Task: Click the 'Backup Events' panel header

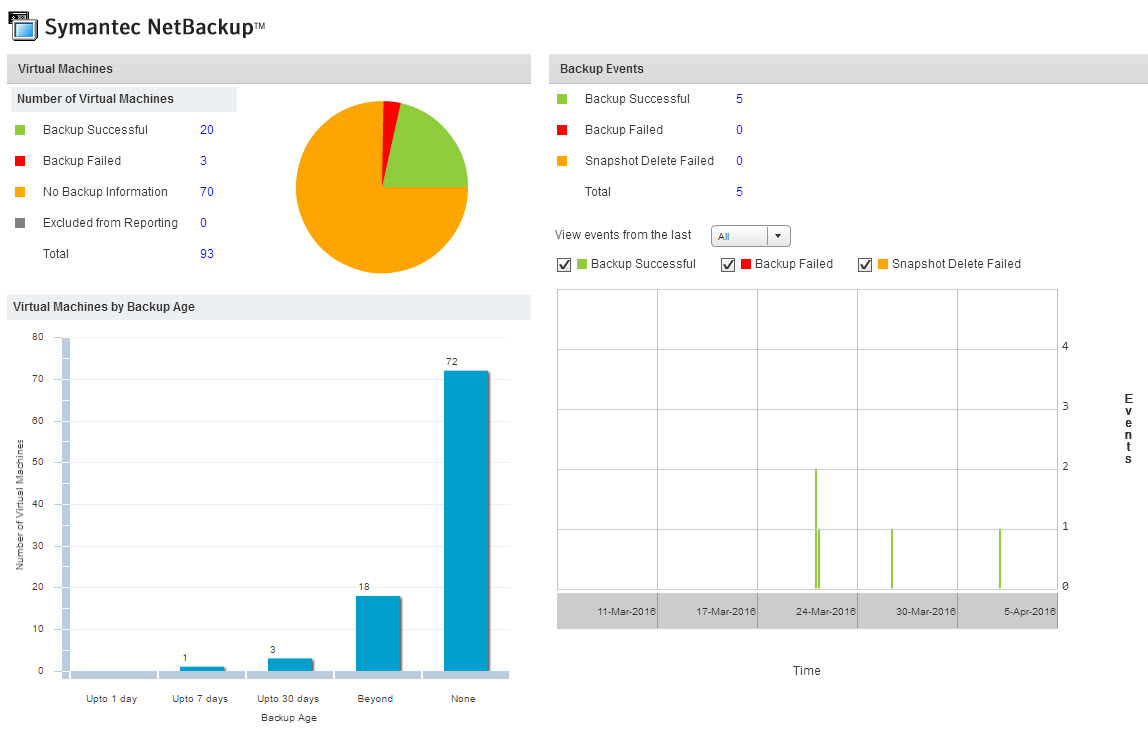Action: tap(849, 69)
